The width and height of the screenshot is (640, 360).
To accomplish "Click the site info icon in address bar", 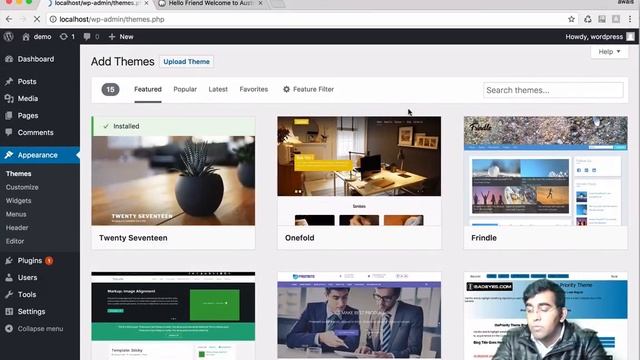I will (x=53, y=19).
